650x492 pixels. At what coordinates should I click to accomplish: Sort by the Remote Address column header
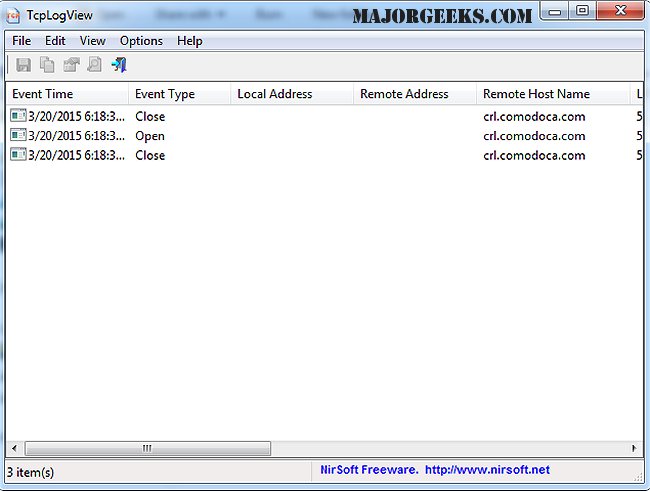415,94
